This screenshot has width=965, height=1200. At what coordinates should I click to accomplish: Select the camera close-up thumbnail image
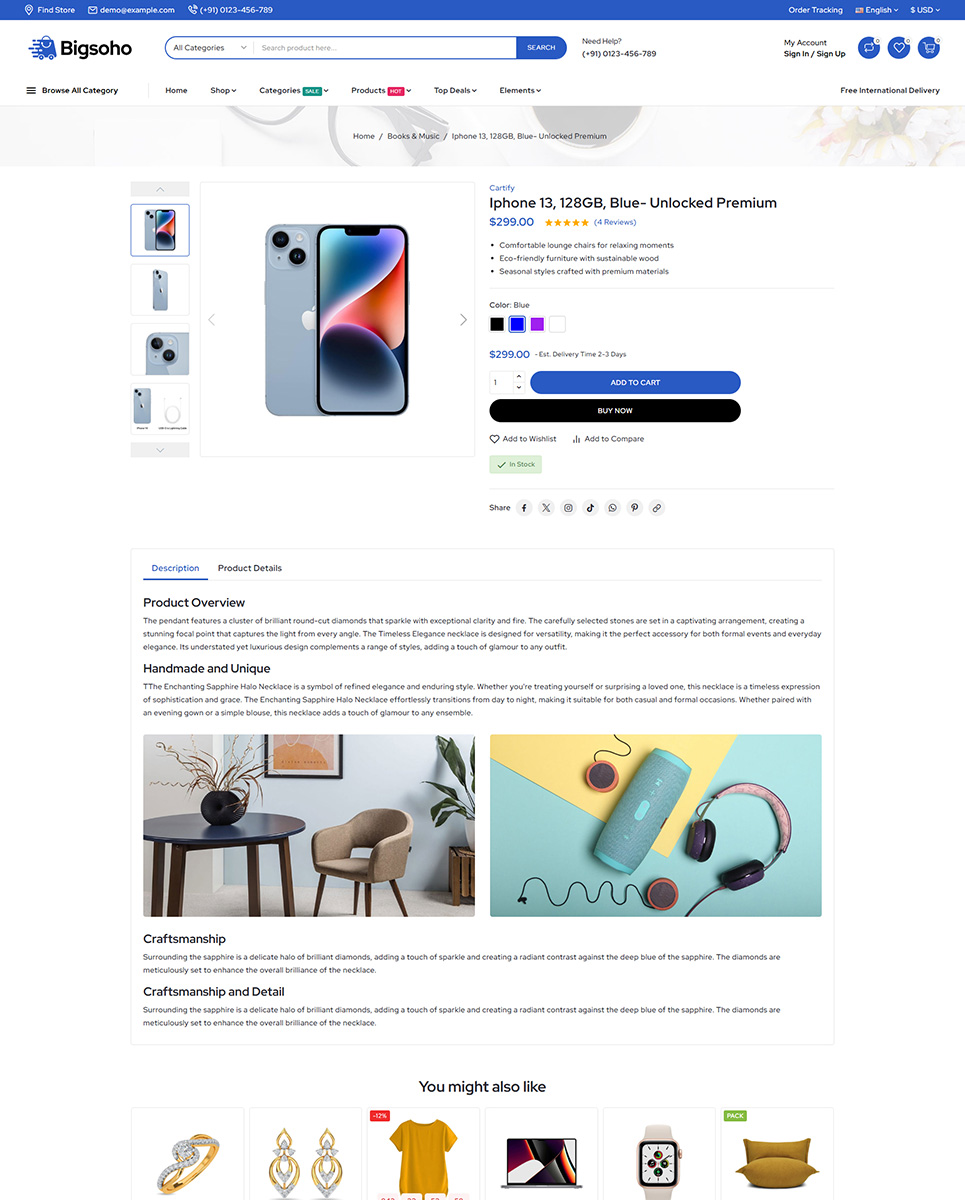click(x=160, y=349)
